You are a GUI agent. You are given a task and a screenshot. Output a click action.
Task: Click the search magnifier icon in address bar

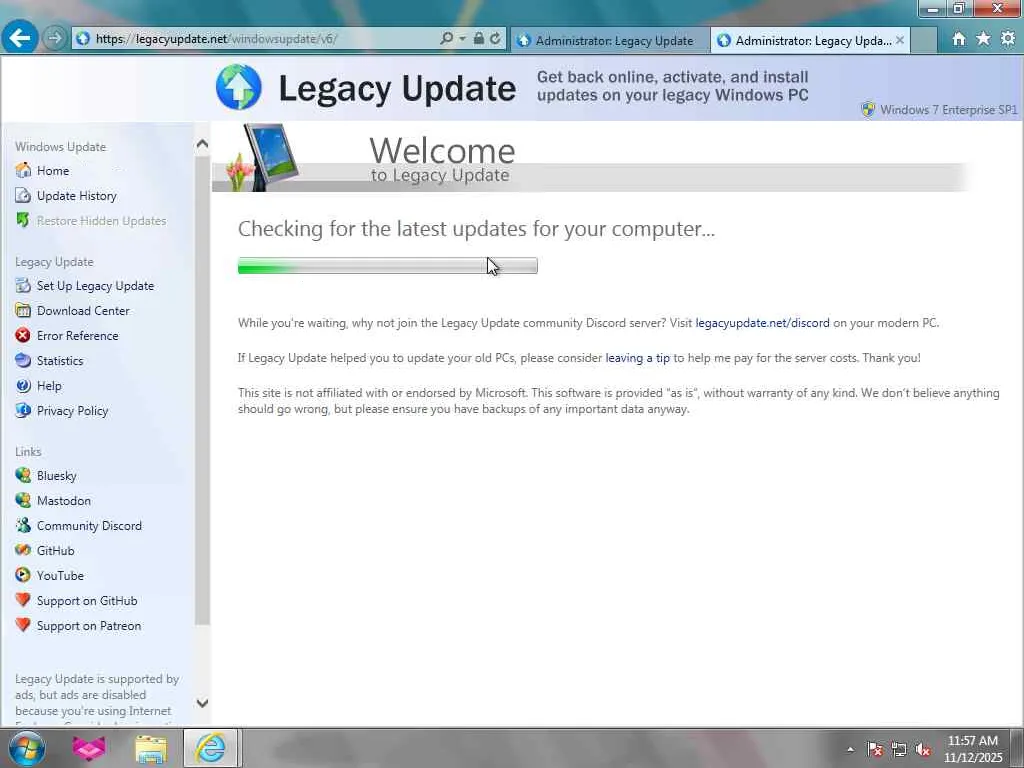click(447, 39)
